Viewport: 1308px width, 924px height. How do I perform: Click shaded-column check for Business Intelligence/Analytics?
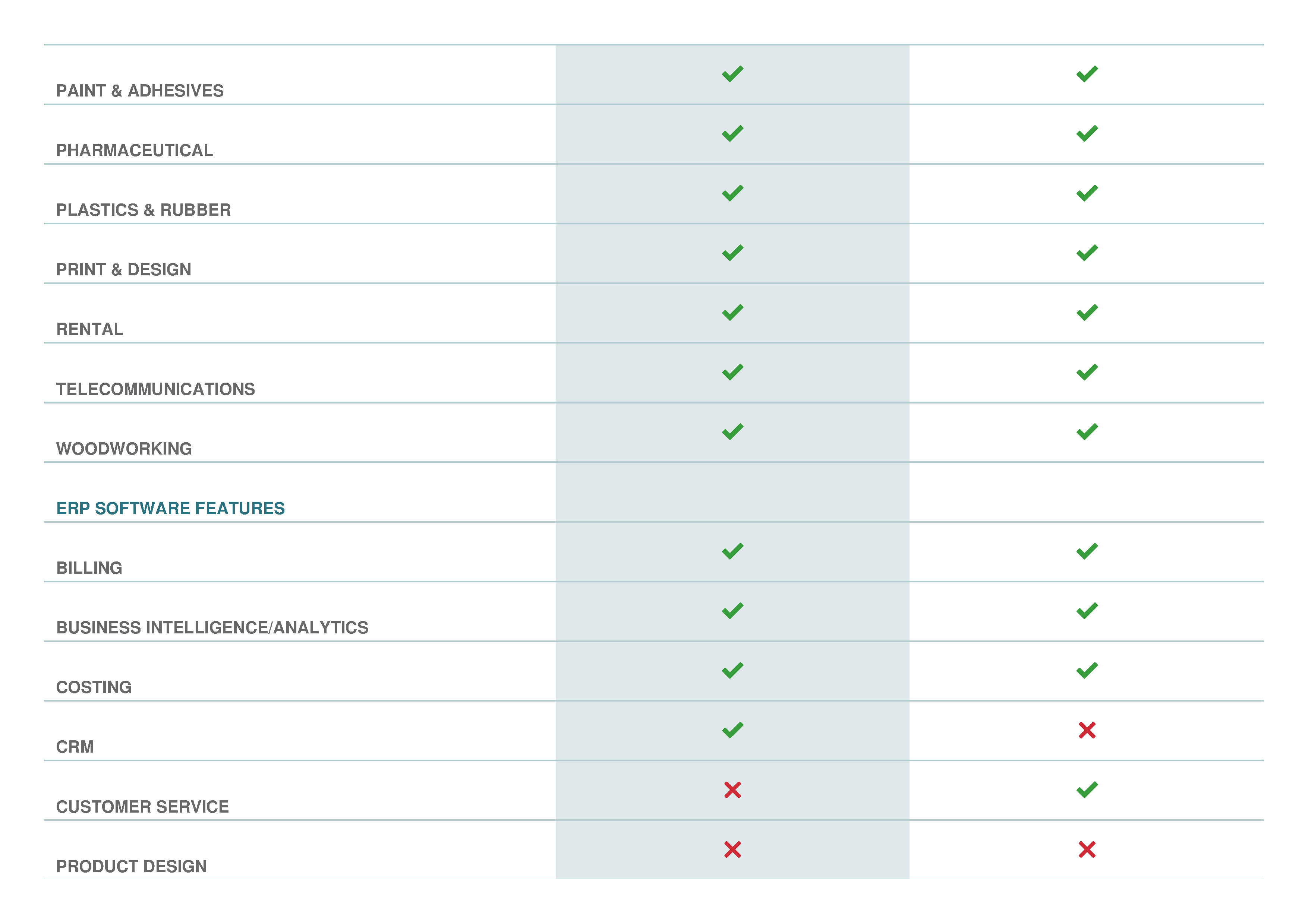click(732, 611)
